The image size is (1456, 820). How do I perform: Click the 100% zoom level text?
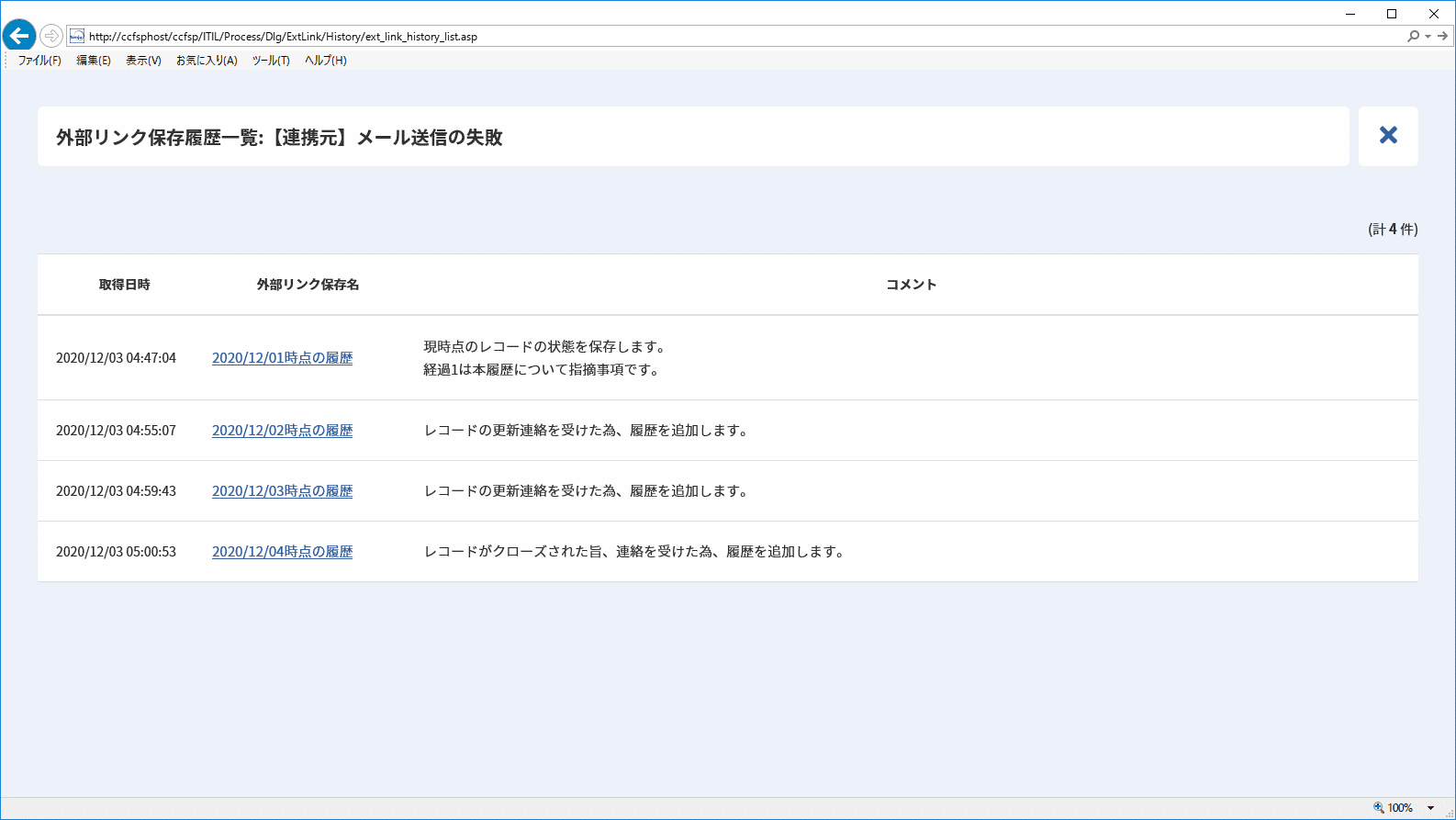coord(1400,808)
